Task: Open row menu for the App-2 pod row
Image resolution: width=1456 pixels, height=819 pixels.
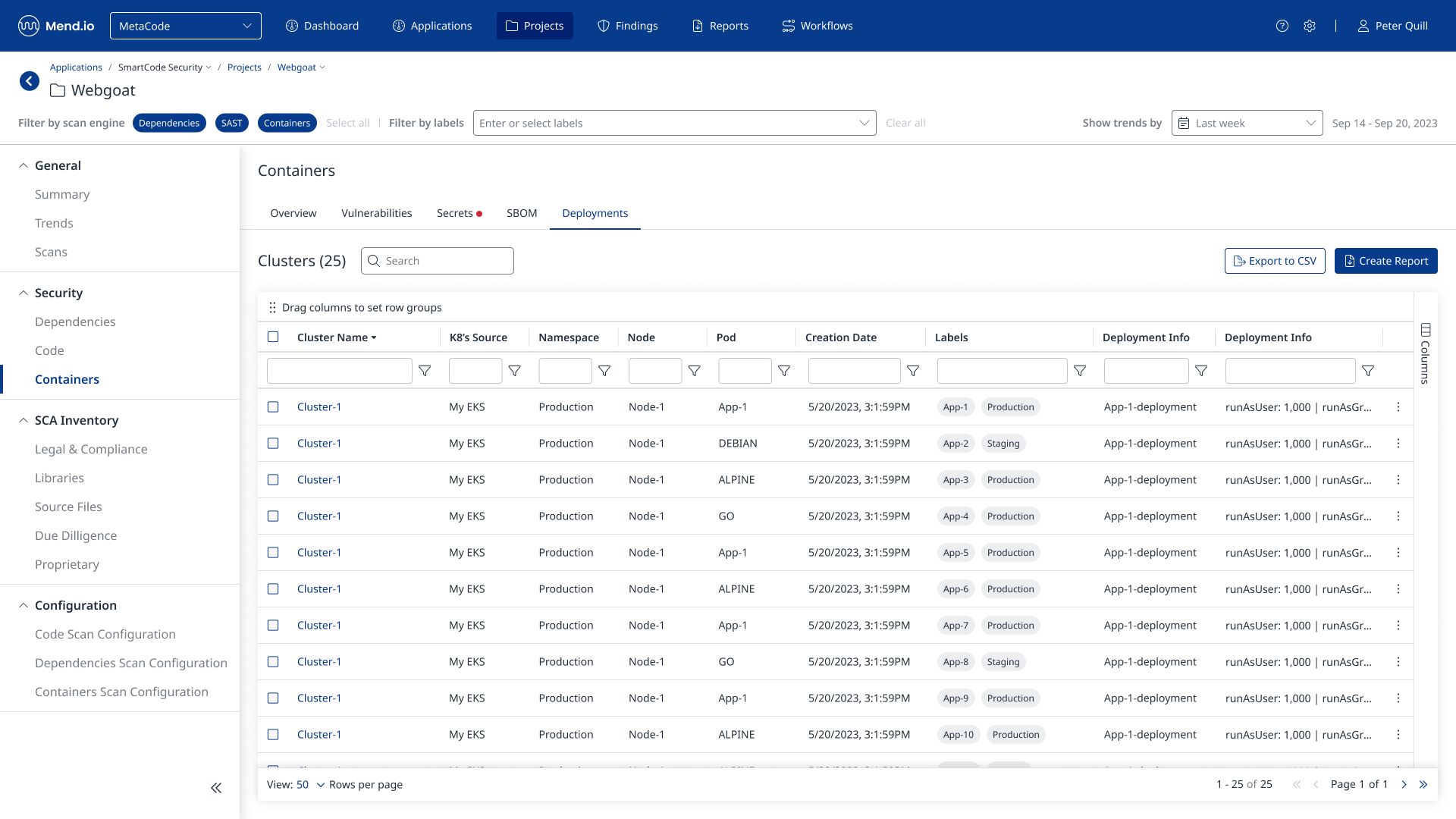Action: [1398, 444]
